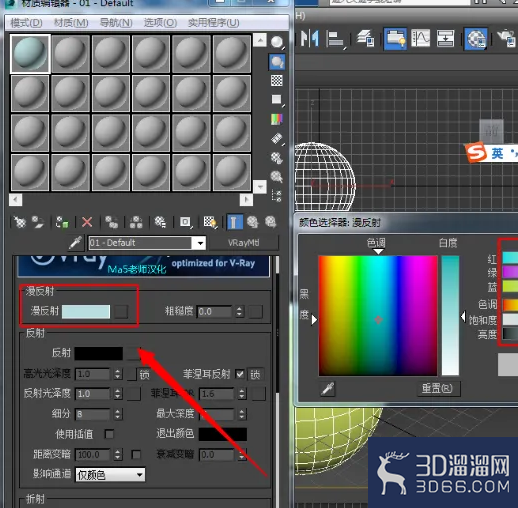Click the highlight glossiness lock button

[144, 375]
